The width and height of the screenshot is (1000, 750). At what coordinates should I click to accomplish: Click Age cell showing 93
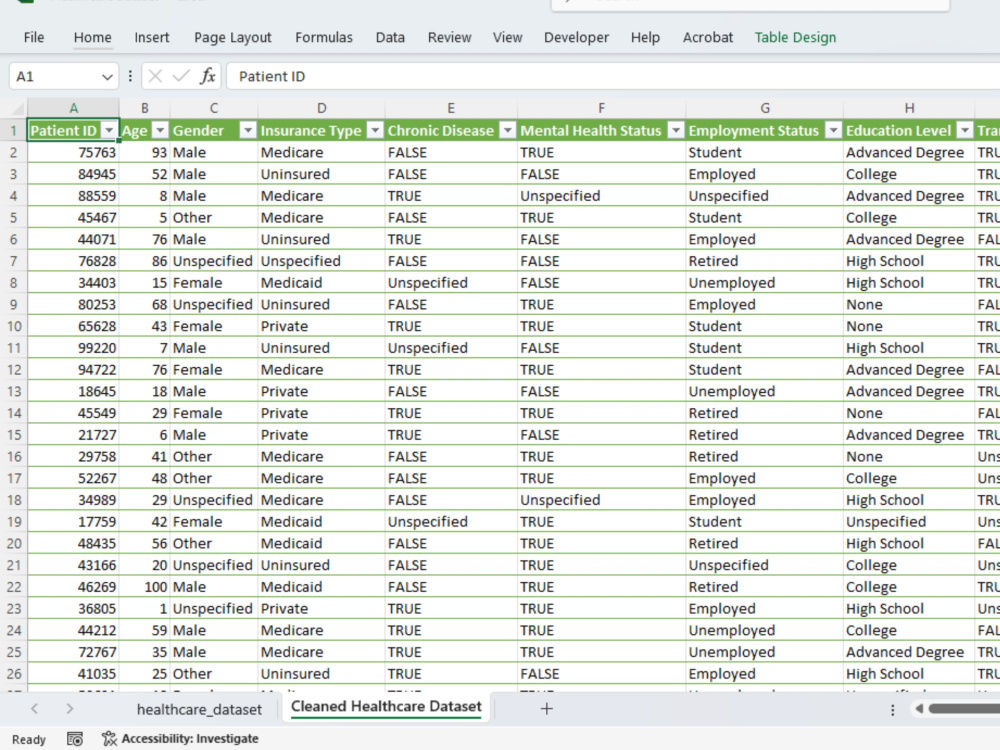[x=145, y=152]
